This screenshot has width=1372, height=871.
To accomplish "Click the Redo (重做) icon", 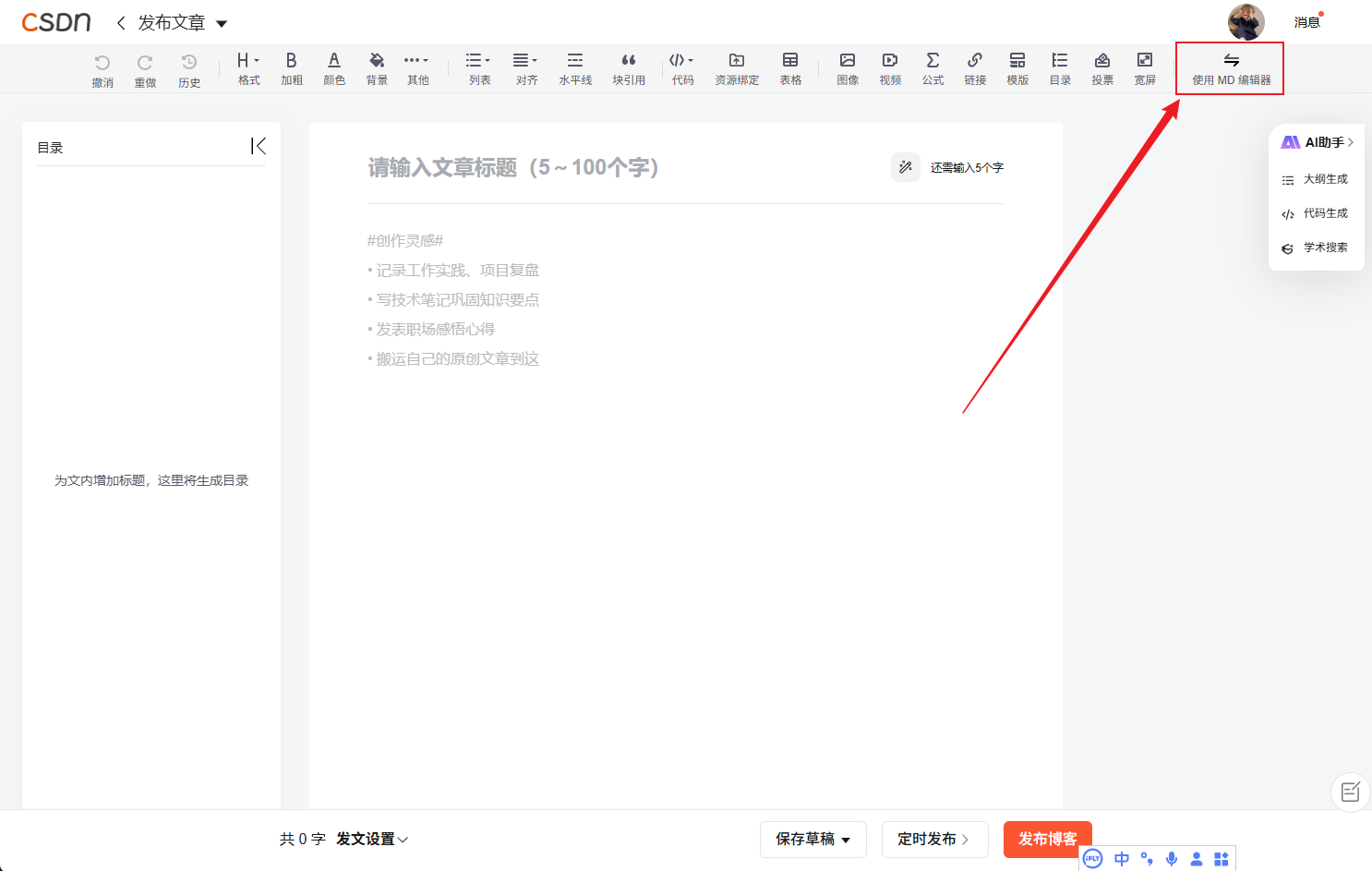I will 145,69.
